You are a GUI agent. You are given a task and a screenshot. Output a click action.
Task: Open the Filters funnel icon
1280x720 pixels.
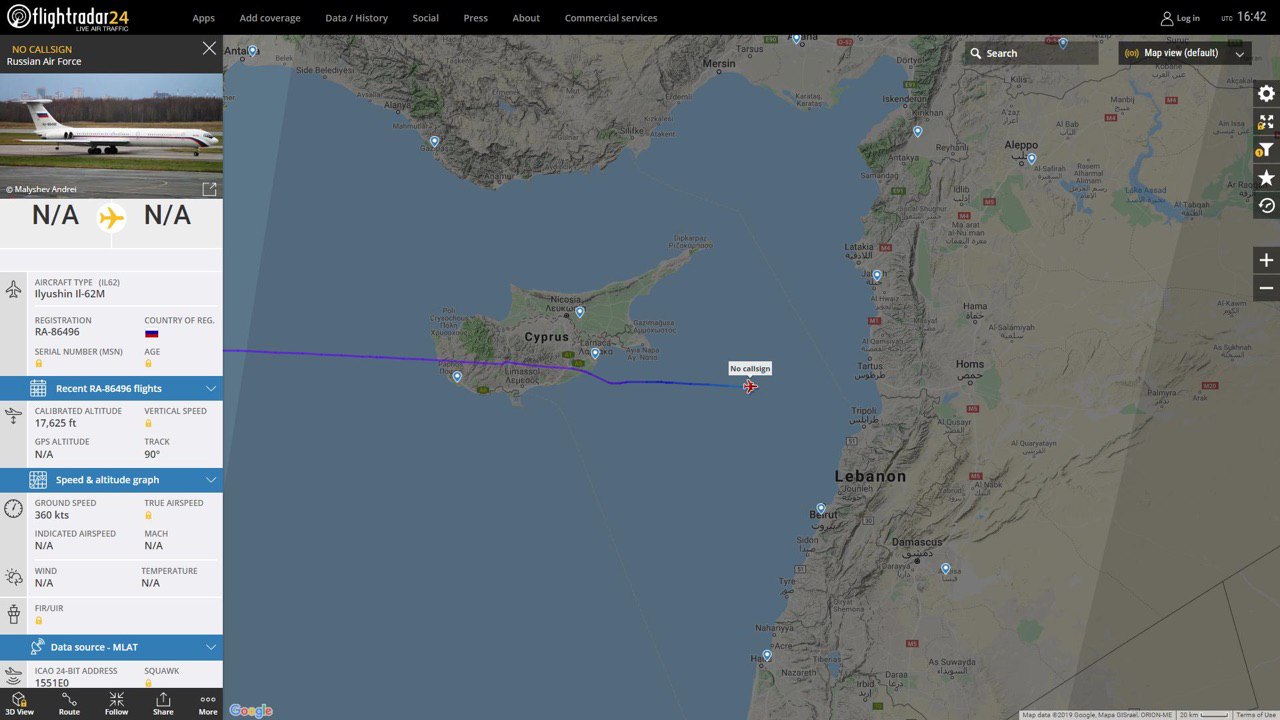(1266, 150)
